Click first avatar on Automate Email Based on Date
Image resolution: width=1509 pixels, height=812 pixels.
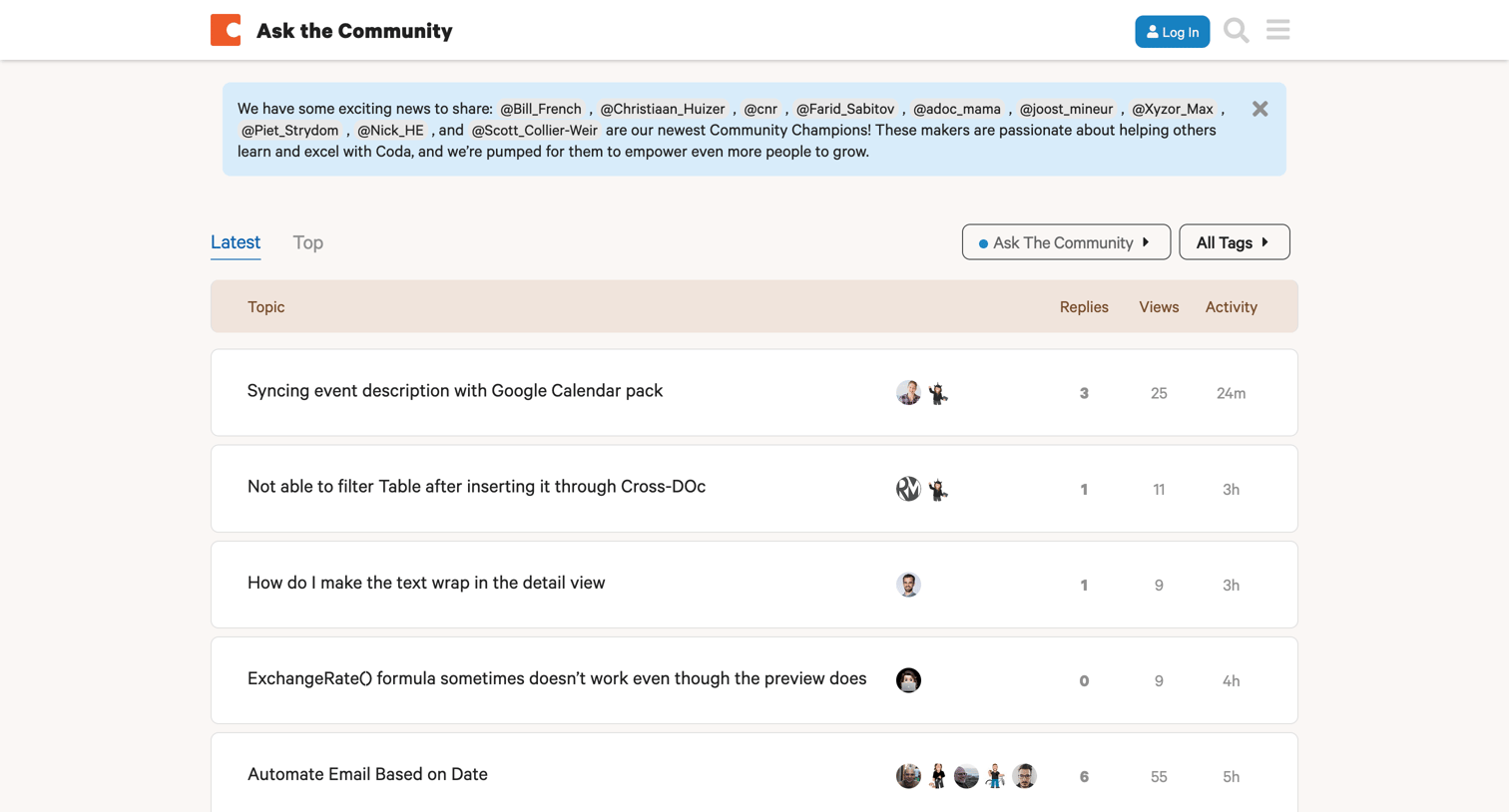pos(908,776)
